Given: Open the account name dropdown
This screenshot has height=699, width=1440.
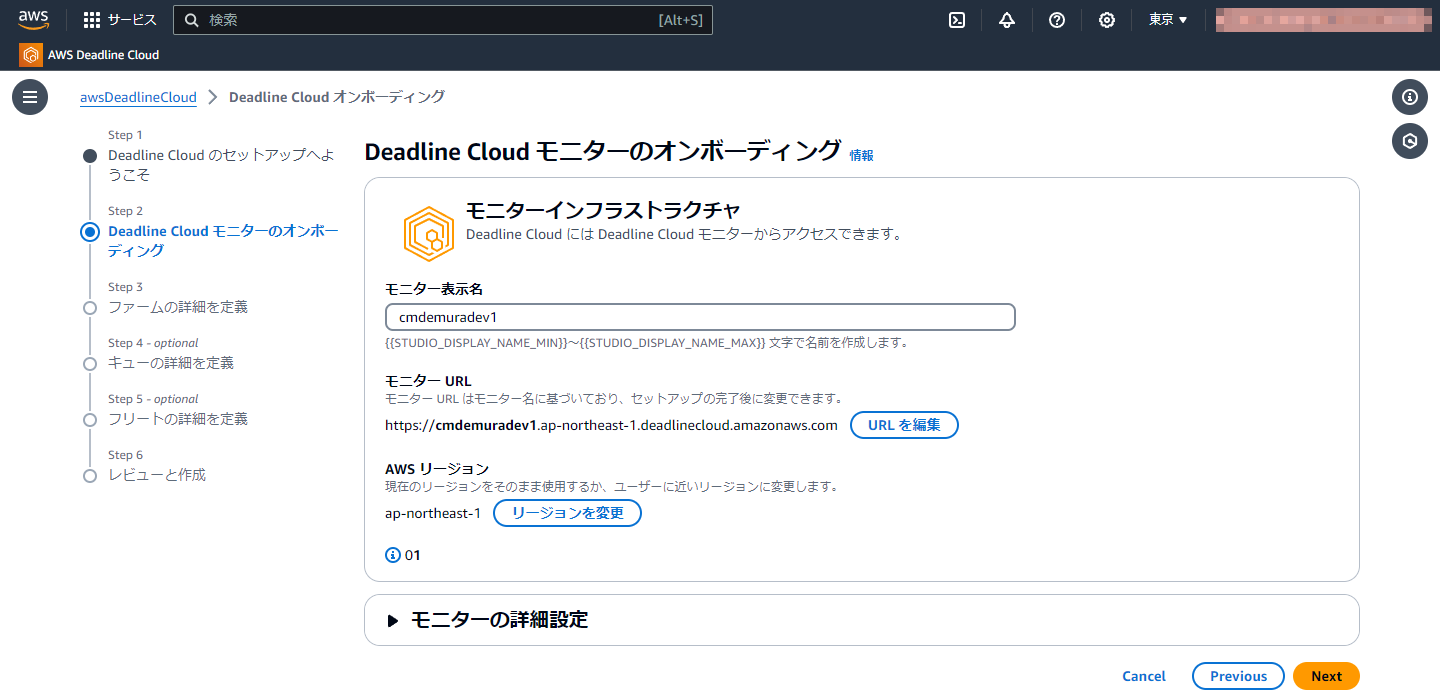Looking at the screenshot, I should coord(1322,19).
